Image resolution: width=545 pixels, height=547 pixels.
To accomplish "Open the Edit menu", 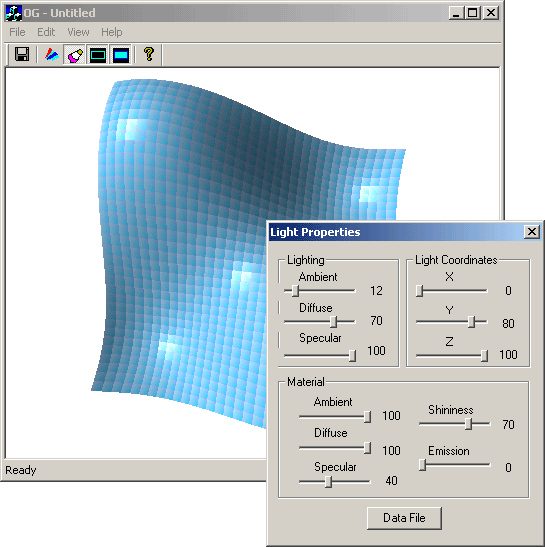I will pos(46,32).
